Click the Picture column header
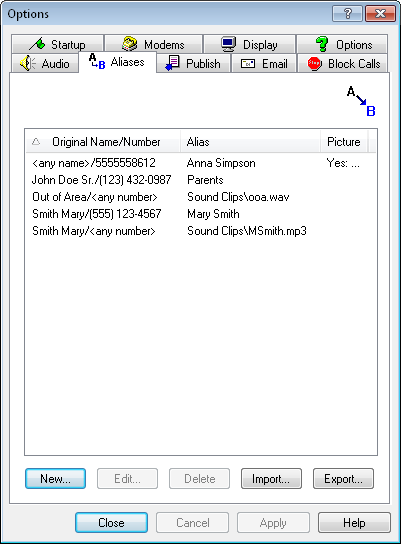This screenshot has width=401, height=544. [344, 142]
